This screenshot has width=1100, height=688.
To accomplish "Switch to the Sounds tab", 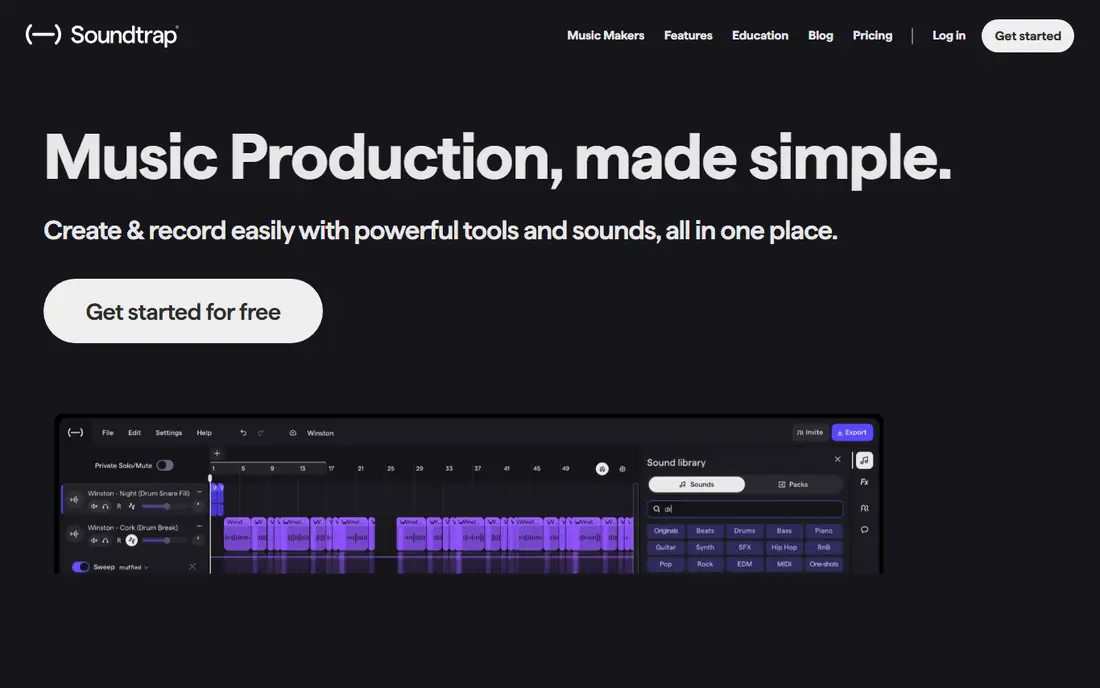I will (x=697, y=485).
